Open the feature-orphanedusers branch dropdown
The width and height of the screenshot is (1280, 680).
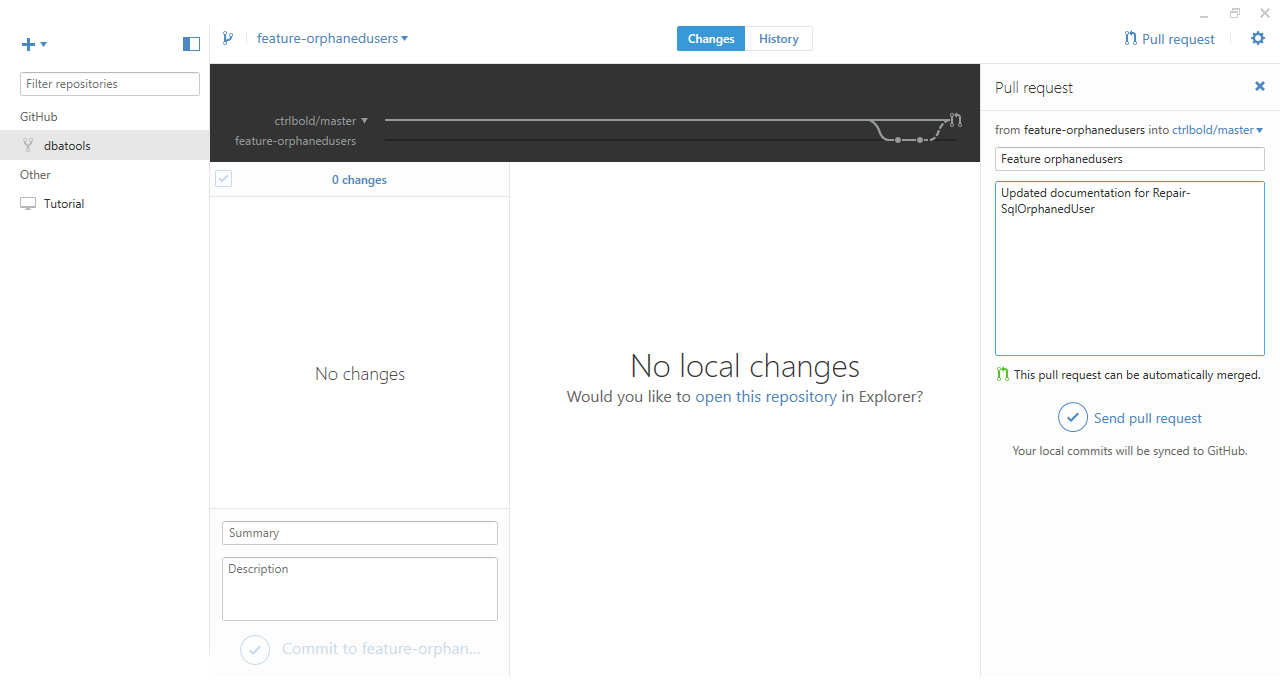click(332, 39)
